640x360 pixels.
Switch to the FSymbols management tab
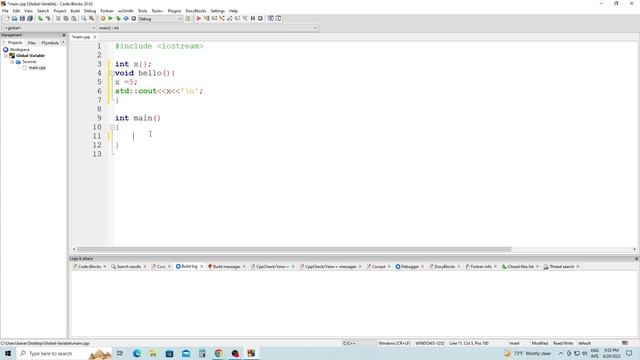(x=50, y=43)
